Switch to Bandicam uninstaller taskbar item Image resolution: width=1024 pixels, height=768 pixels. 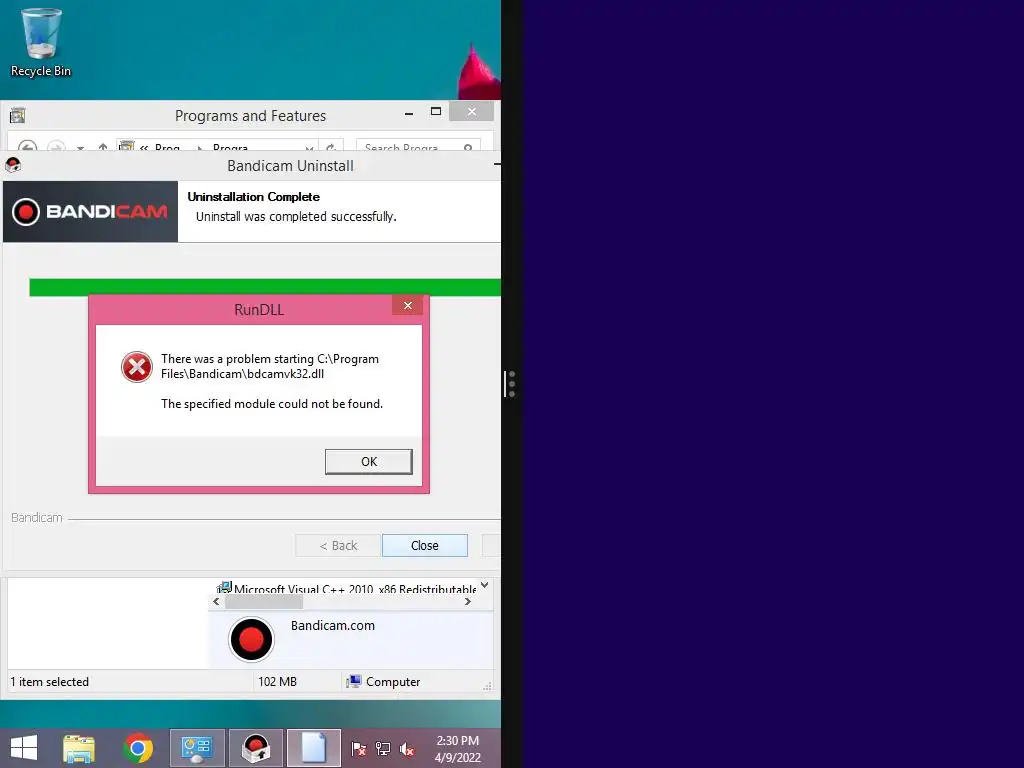pyautogui.click(x=256, y=748)
